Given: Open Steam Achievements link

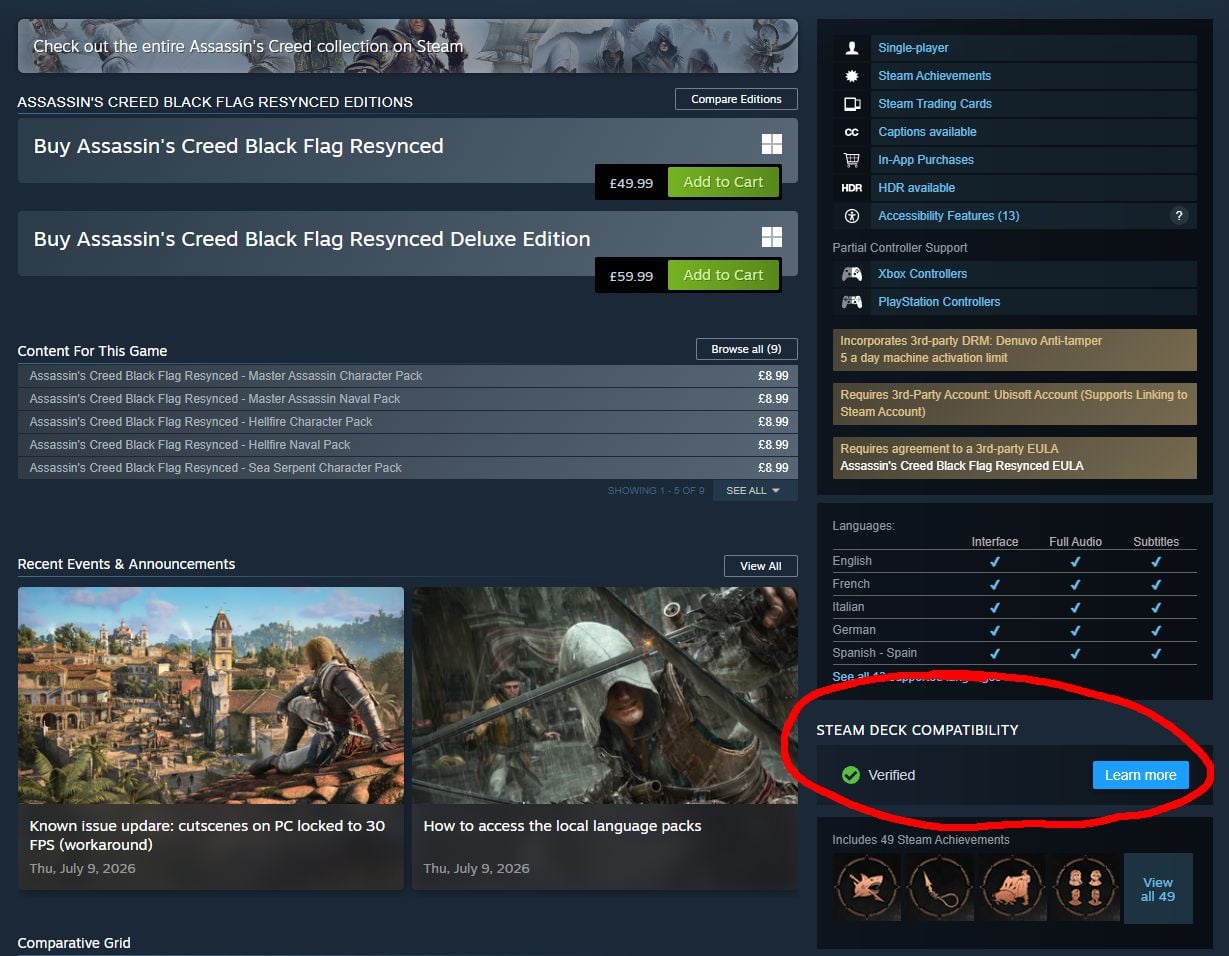Looking at the screenshot, I should [934, 76].
